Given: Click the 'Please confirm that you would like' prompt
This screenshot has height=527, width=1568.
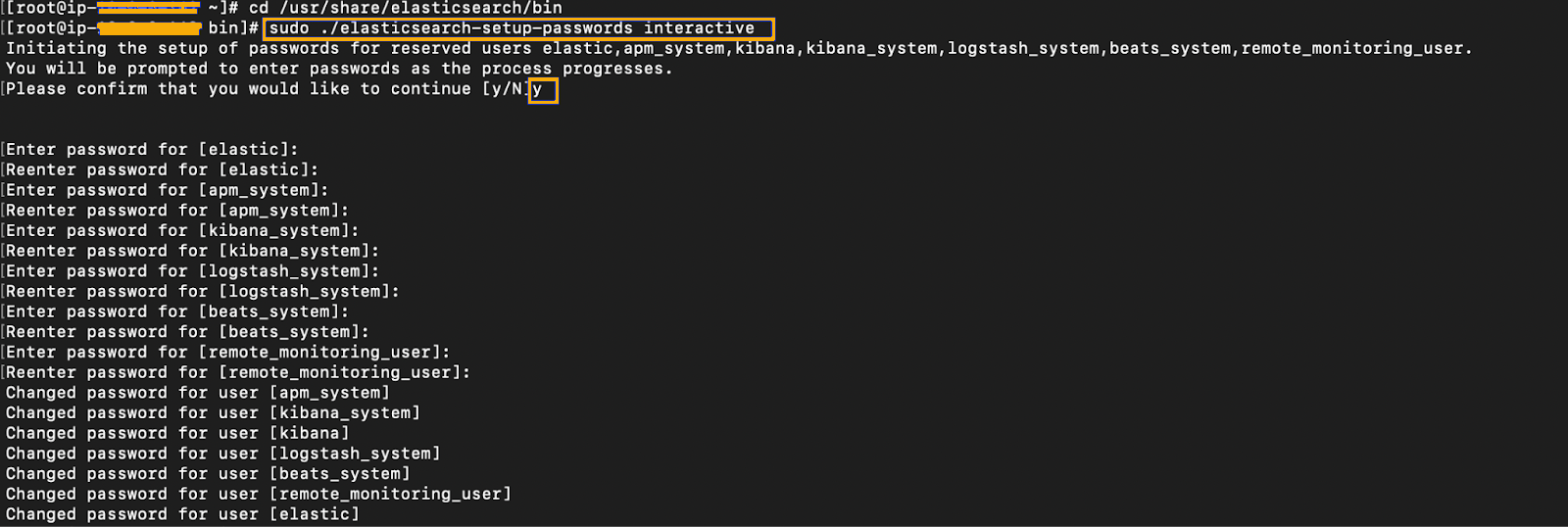Looking at the screenshot, I should click(265, 89).
